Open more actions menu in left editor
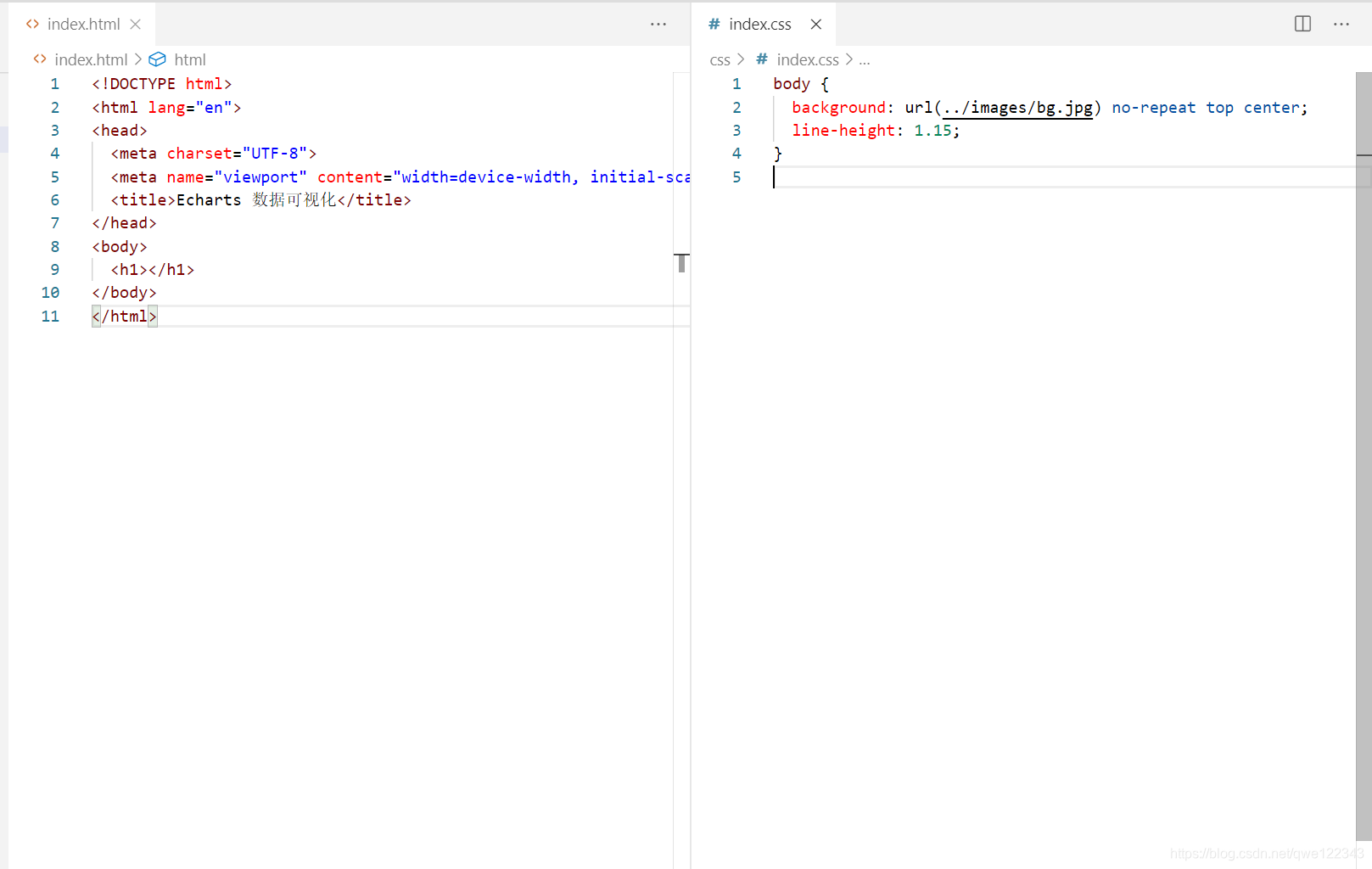This screenshot has height=869, width=1372. 658,25
